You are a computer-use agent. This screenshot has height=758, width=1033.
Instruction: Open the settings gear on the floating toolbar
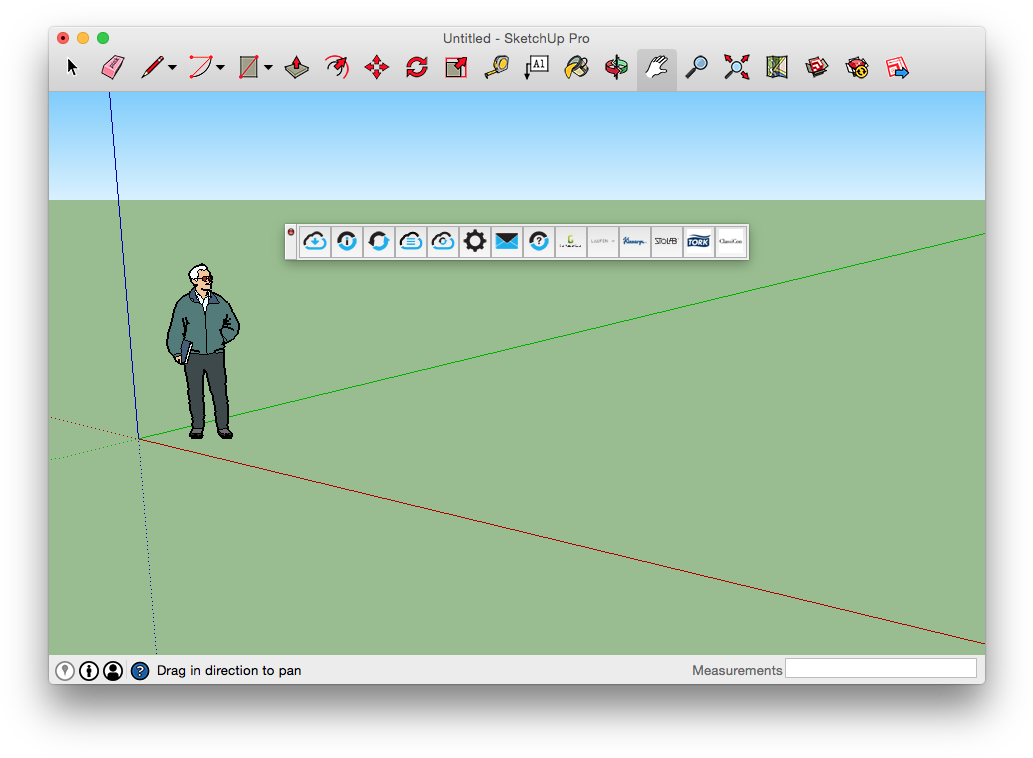point(474,241)
